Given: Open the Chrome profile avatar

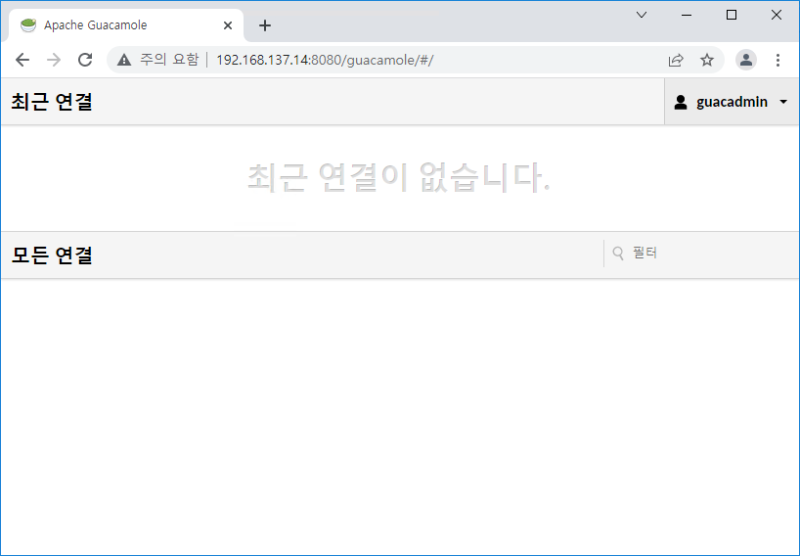Looking at the screenshot, I should pyautogui.click(x=746, y=60).
